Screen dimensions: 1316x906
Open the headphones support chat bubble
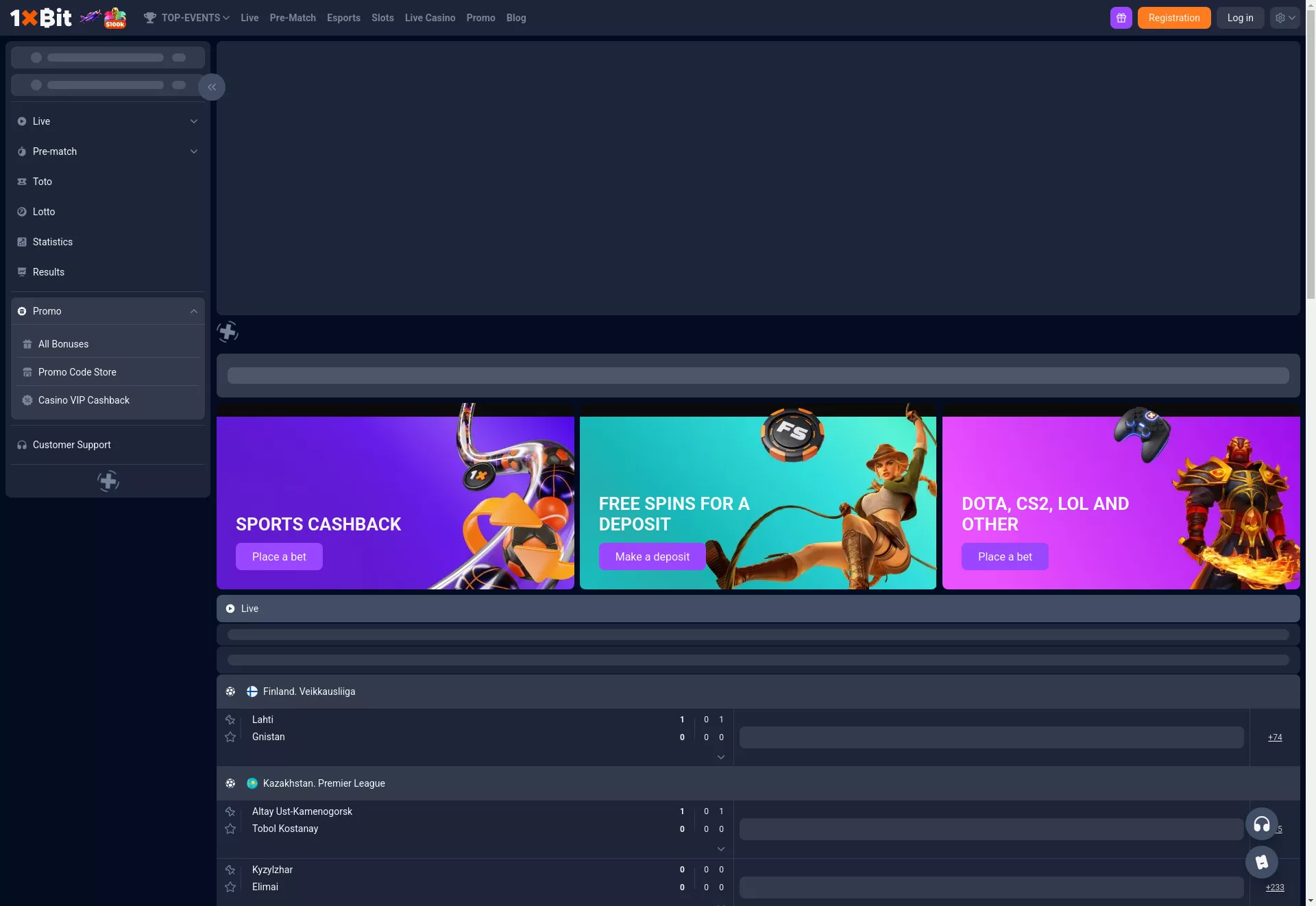tap(1261, 824)
